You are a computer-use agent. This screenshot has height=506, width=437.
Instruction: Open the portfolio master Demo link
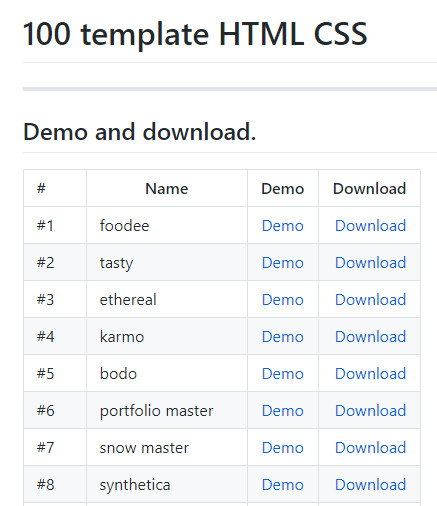coord(283,411)
